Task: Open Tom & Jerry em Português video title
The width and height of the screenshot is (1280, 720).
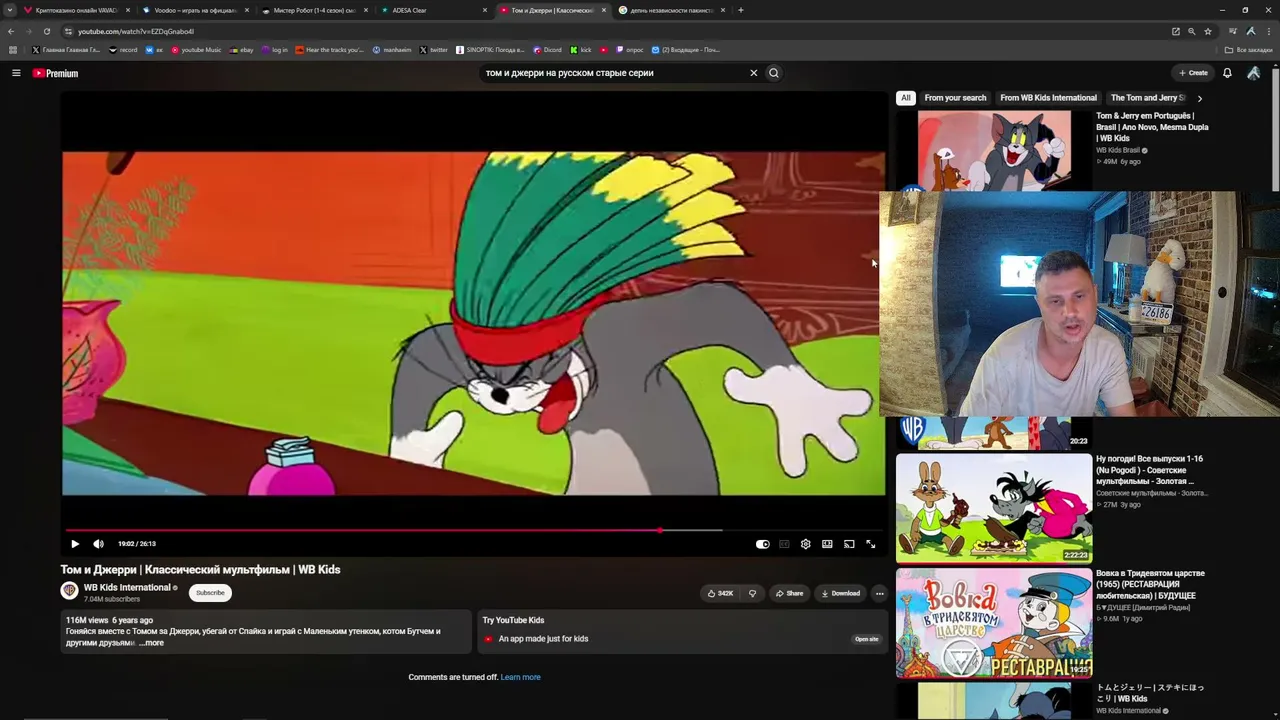Action: (x=1152, y=127)
